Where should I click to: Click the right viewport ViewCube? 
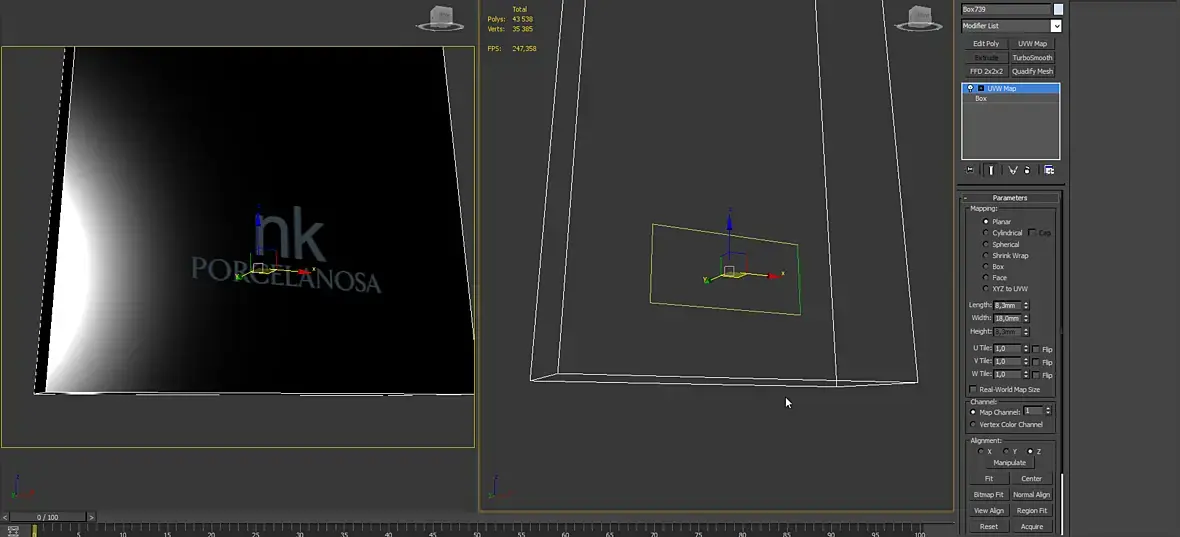click(918, 18)
